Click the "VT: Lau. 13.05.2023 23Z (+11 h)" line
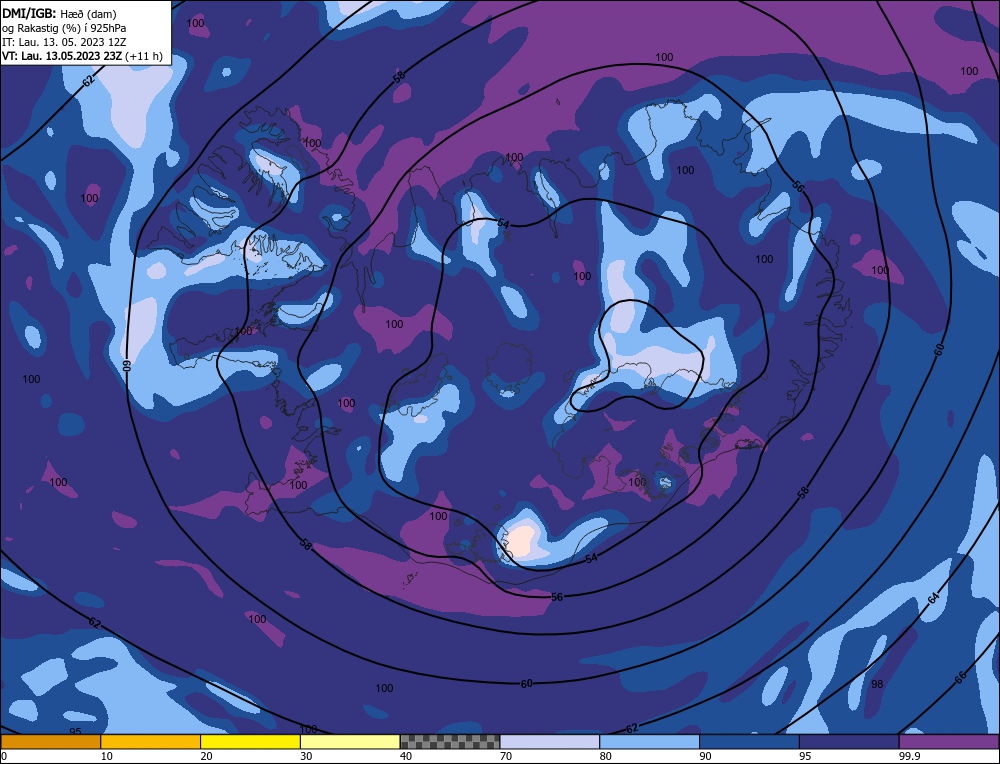Image resolution: width=1000 pixels, height=764 pixels. [x=82, y=56]
